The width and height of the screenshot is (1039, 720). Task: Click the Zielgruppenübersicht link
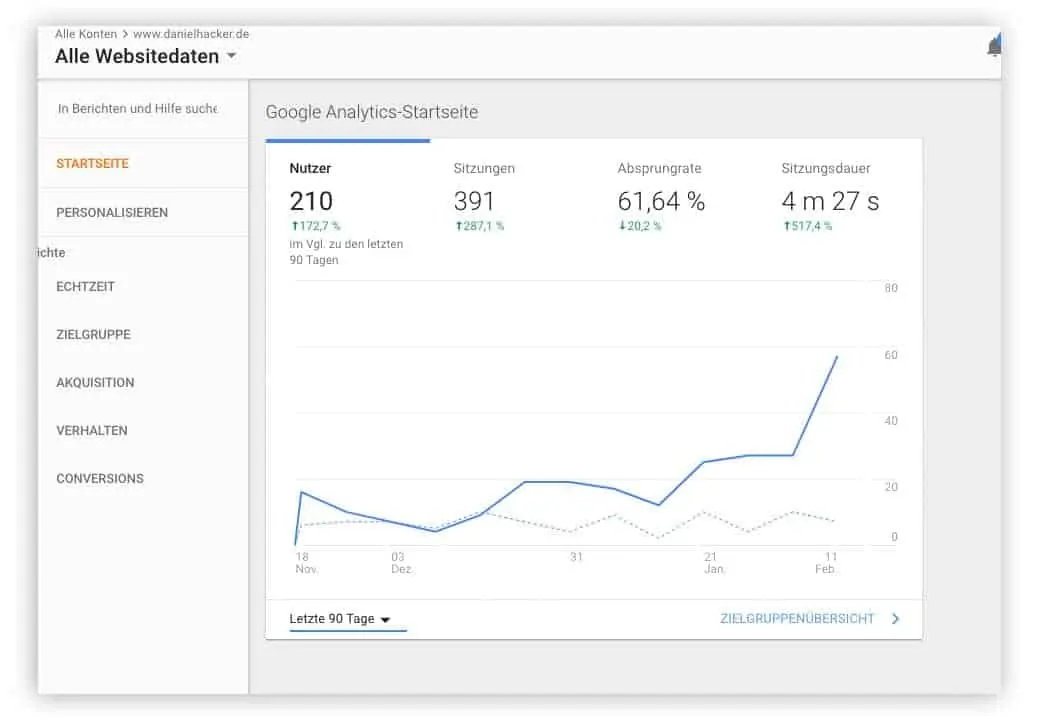pos(796,619)
